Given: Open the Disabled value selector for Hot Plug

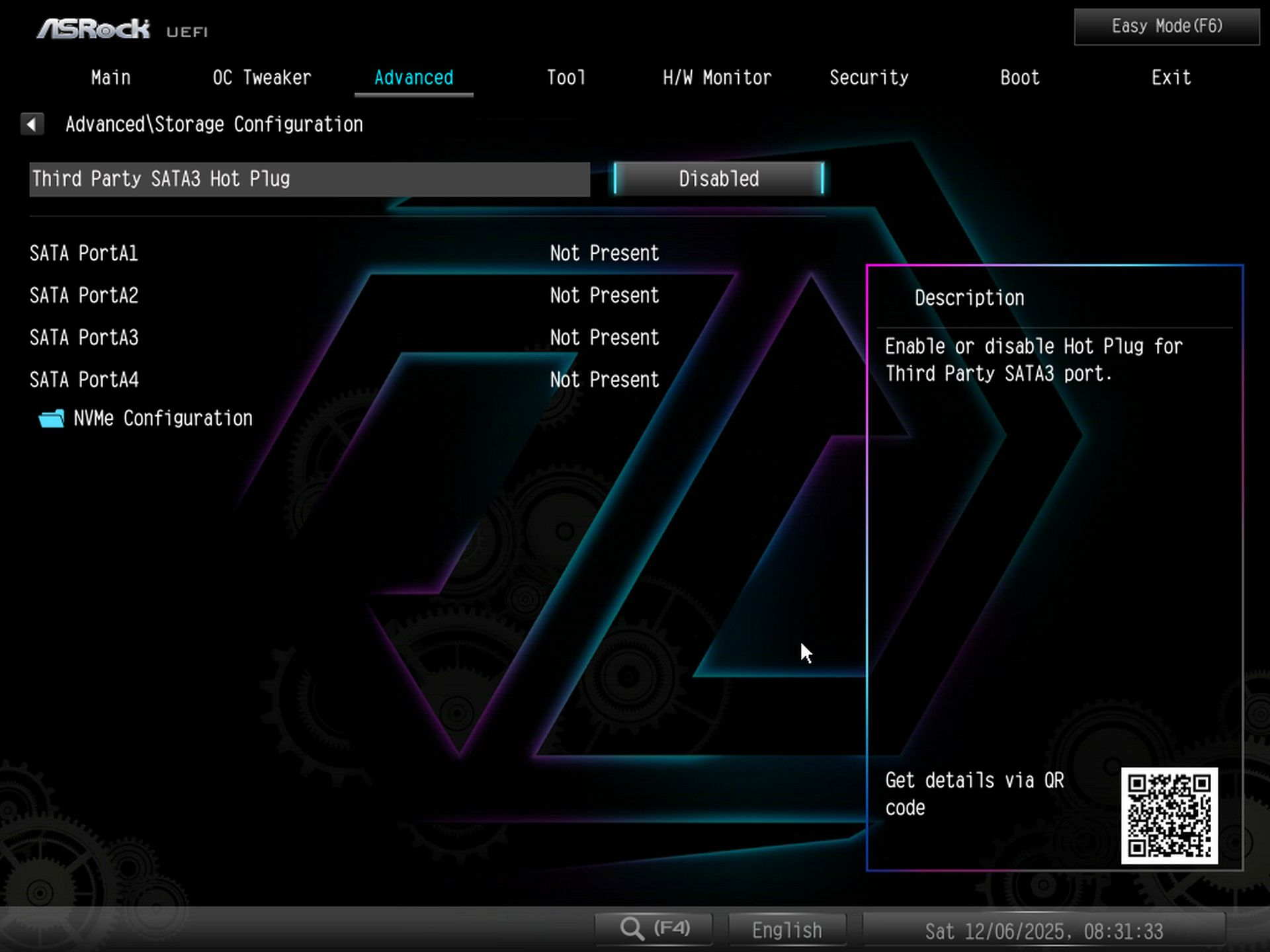Looking at the screenshot, I should pos(716,178).
